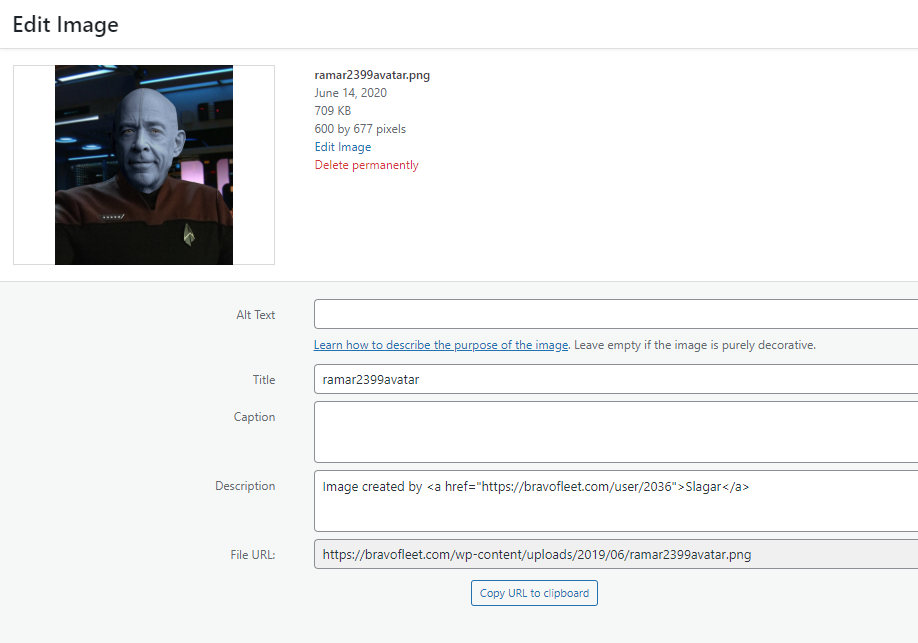This screenshot has width=918, height=643.
Task: Click the avatar image thumbnail
Action: point(144,165)
